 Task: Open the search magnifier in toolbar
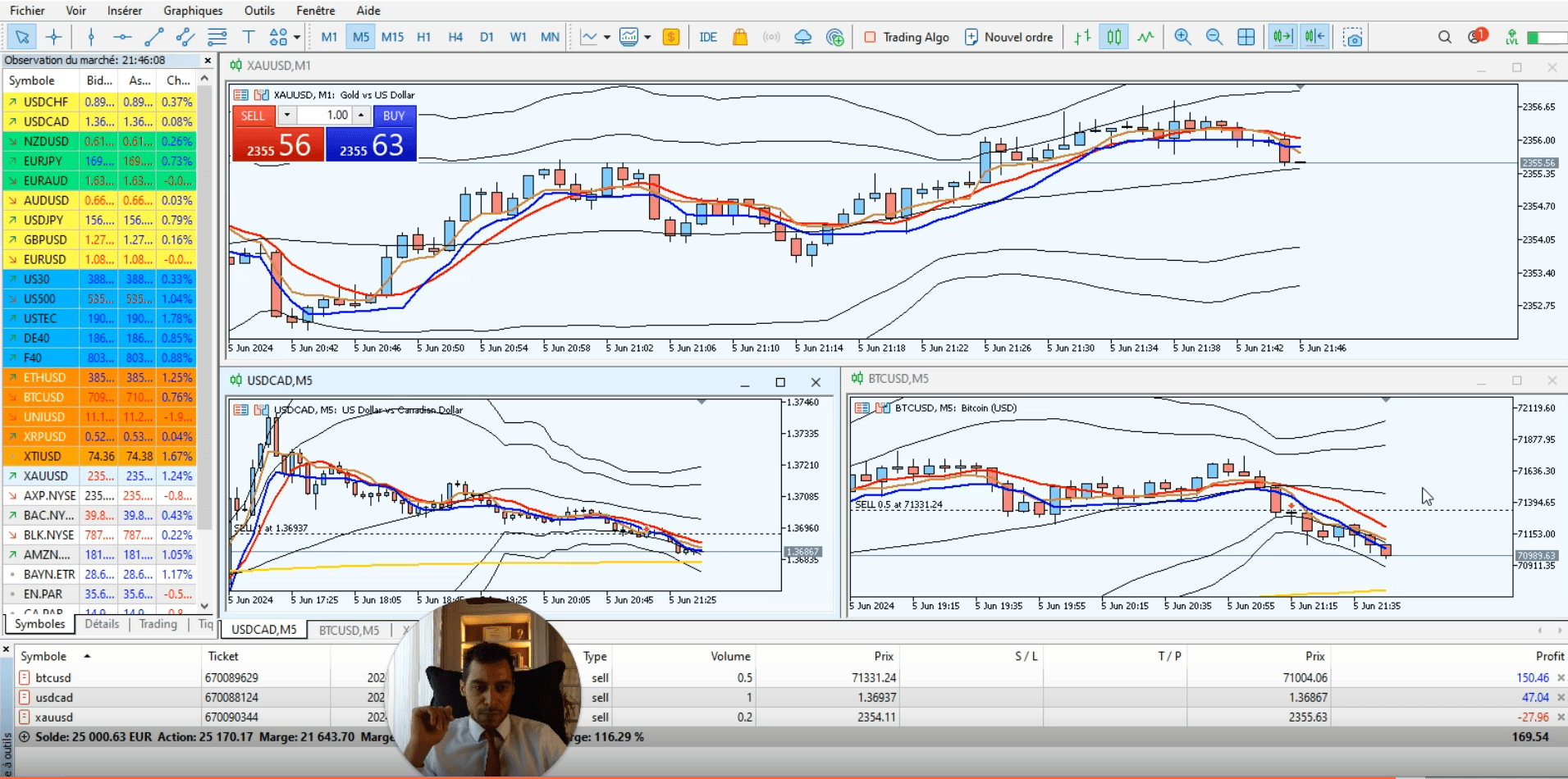point(1444,37)
